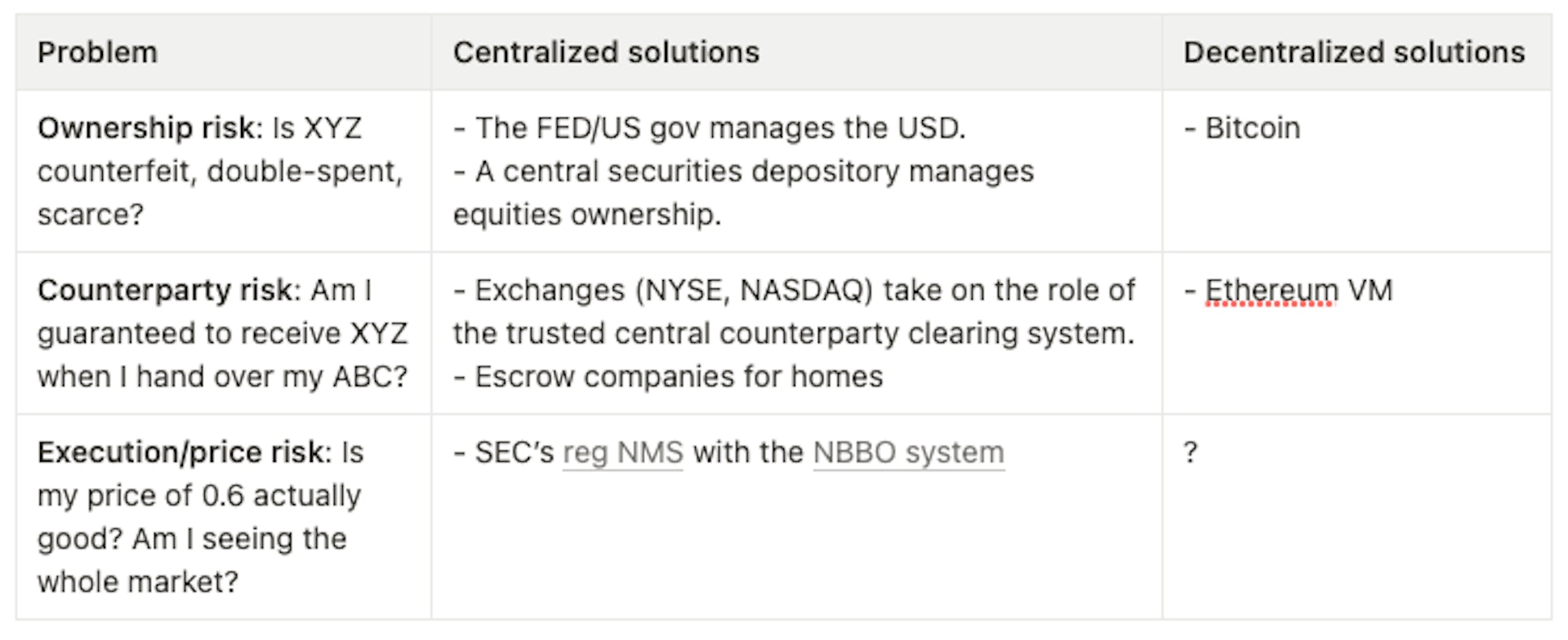This screenshot has width=1568, height=640.
Task: Open the "reg NMS" link
Action: click(x=622, y=452)
